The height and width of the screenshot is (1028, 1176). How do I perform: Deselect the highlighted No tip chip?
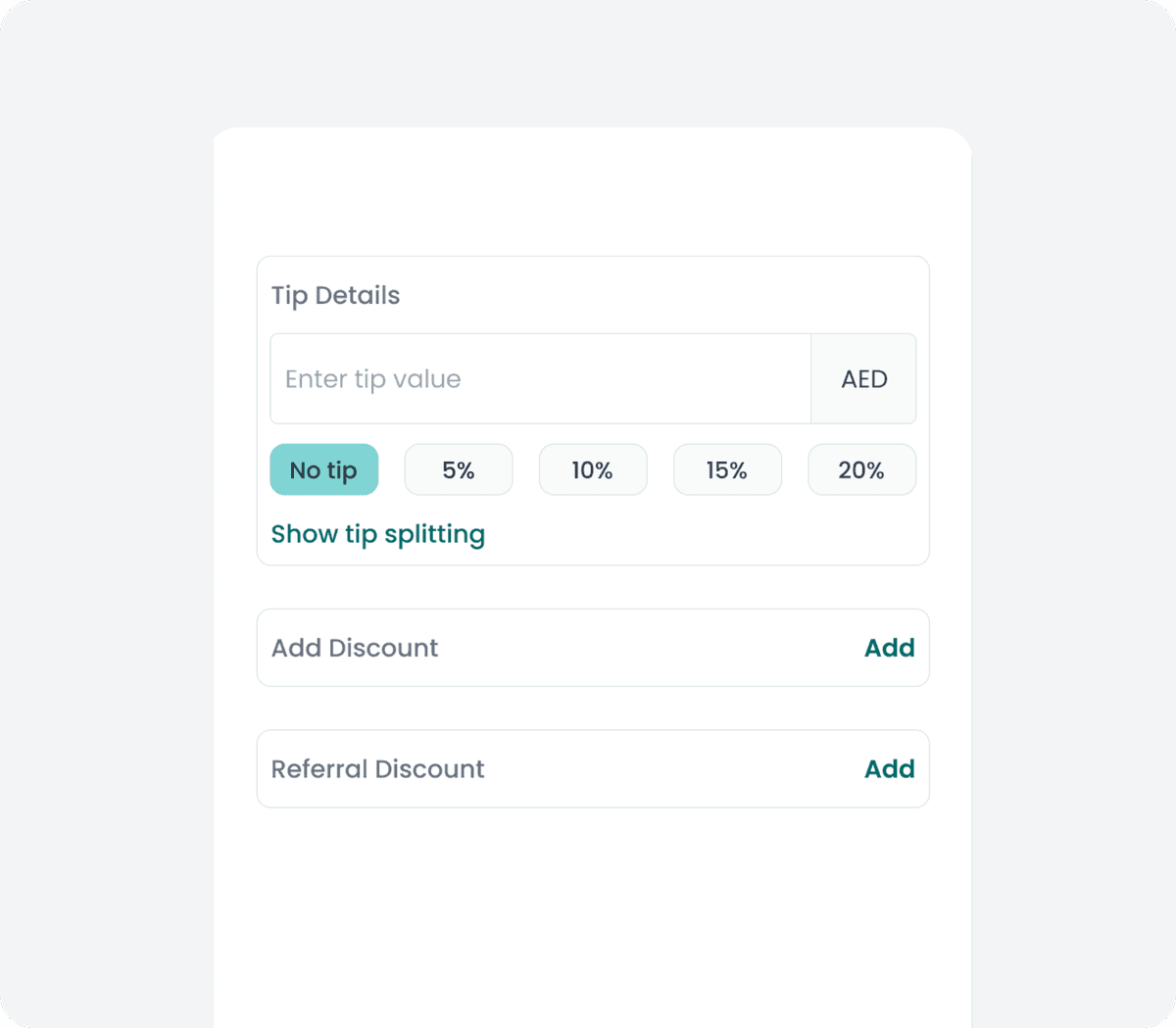tap(323, 469)
